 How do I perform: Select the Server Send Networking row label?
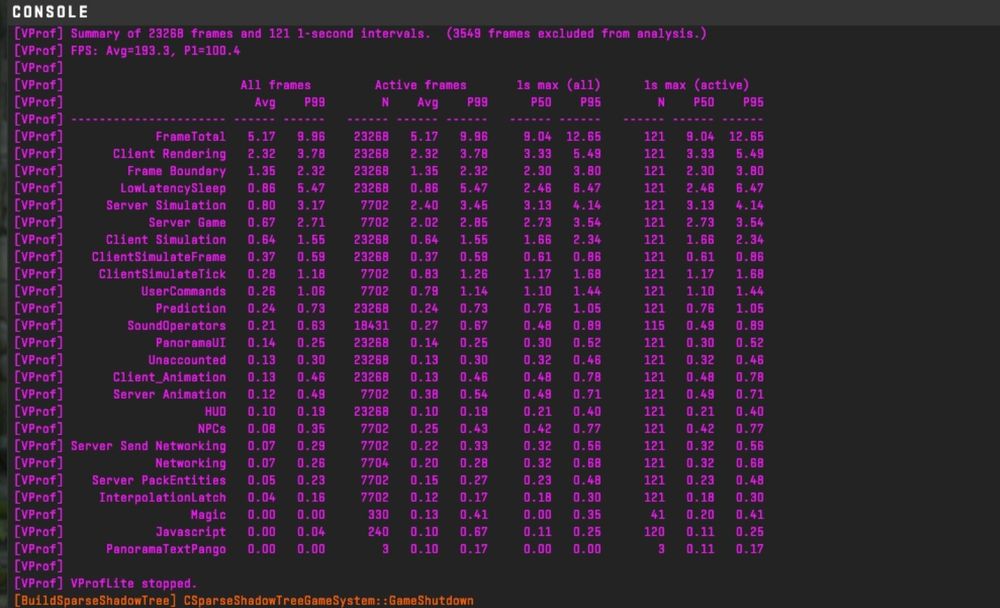pos(148,447)
